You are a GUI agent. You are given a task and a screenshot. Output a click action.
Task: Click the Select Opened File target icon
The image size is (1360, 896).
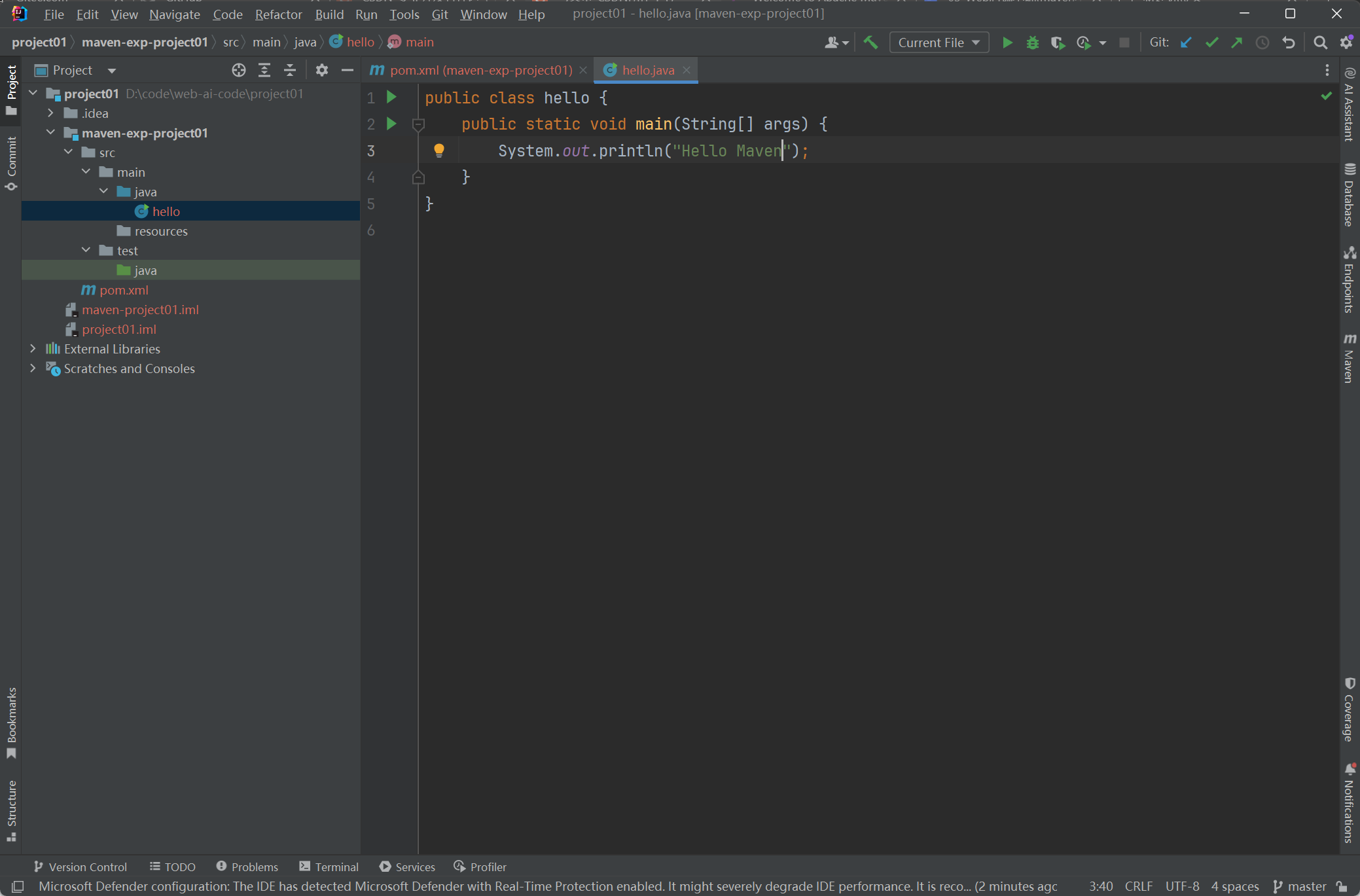pos(239,70)
